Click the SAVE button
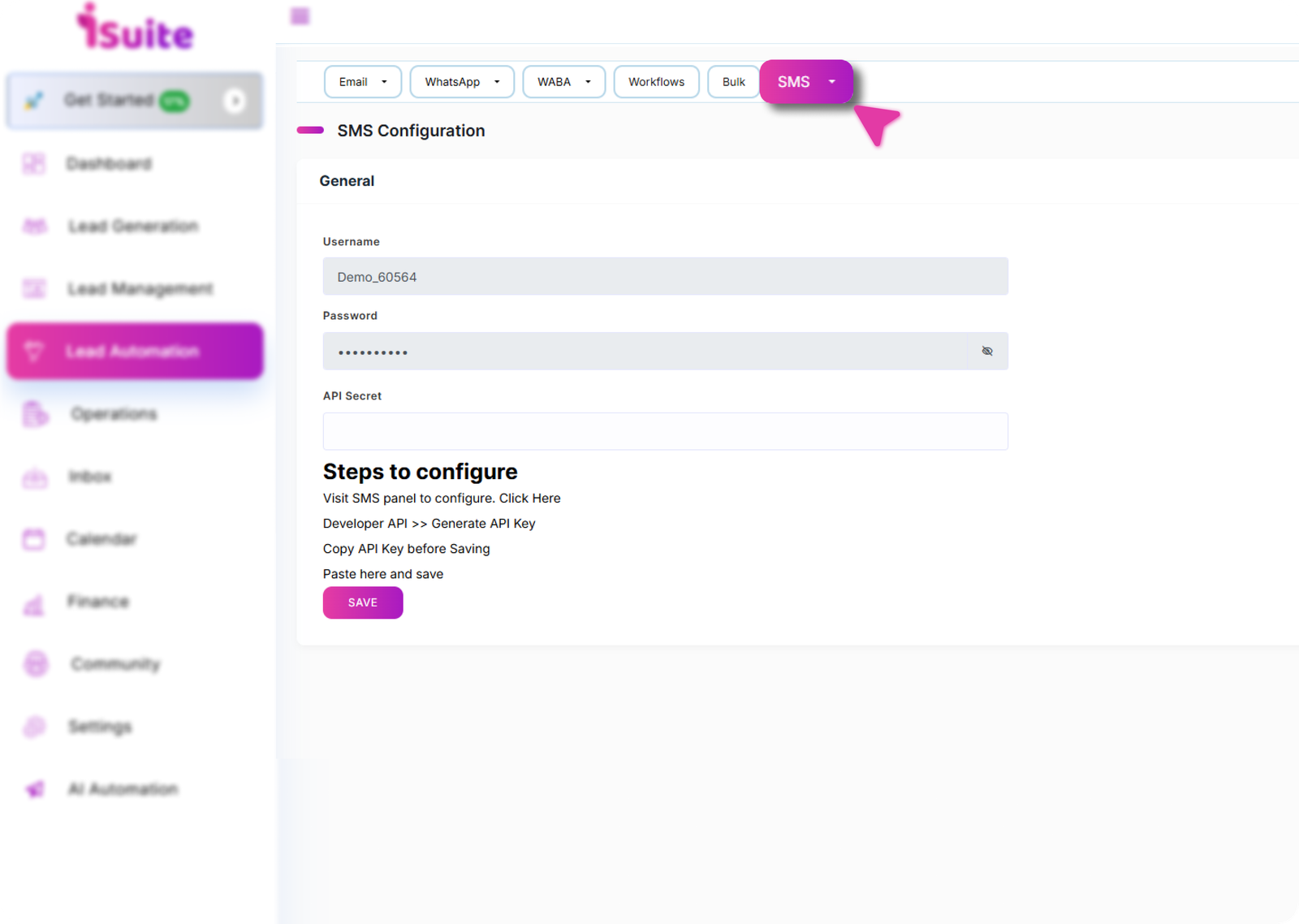This screenshot has height=924, width=1299. (362, 602)
